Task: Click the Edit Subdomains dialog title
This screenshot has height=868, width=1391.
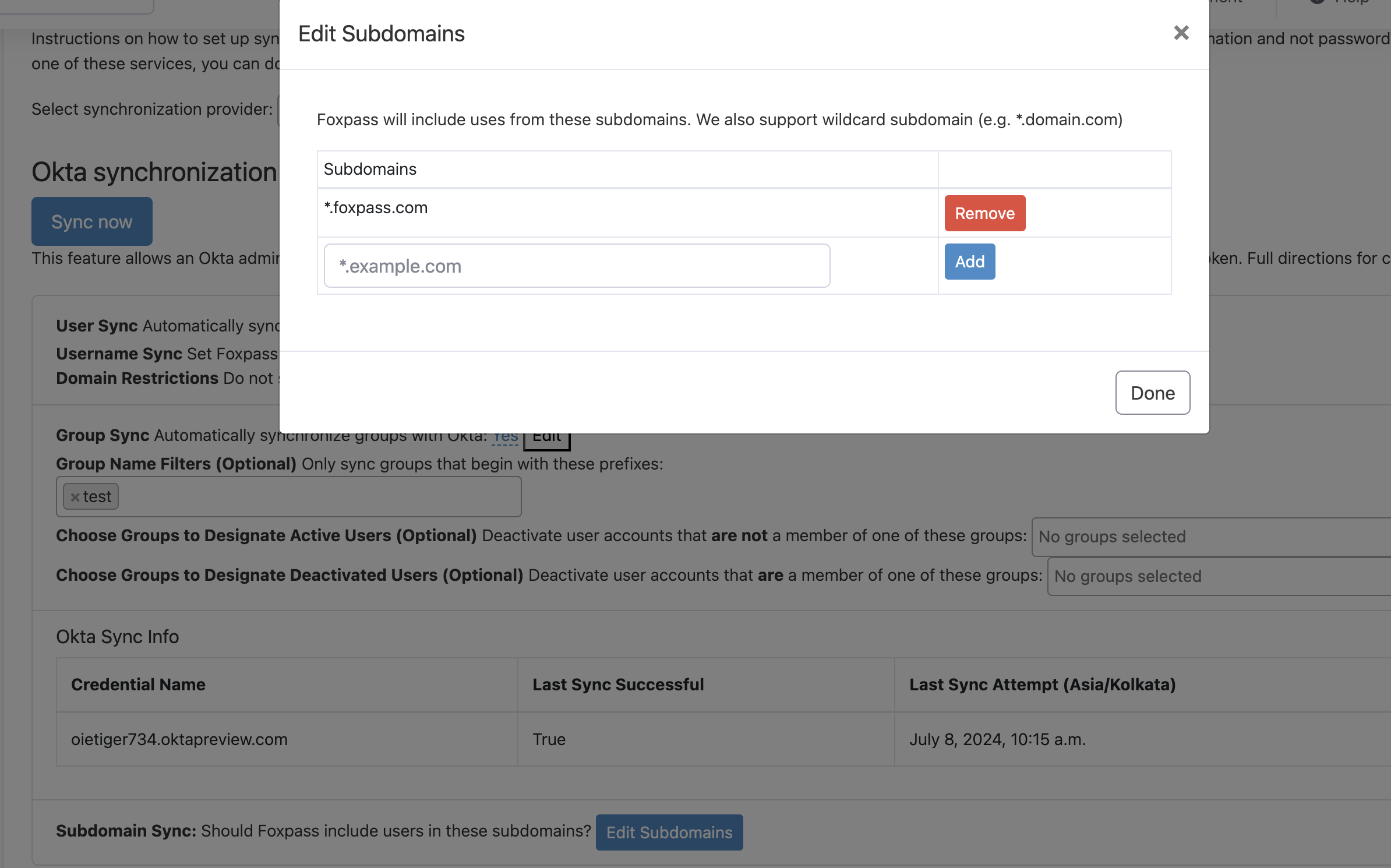Action: pyautogui.click(x=382, y=34)
